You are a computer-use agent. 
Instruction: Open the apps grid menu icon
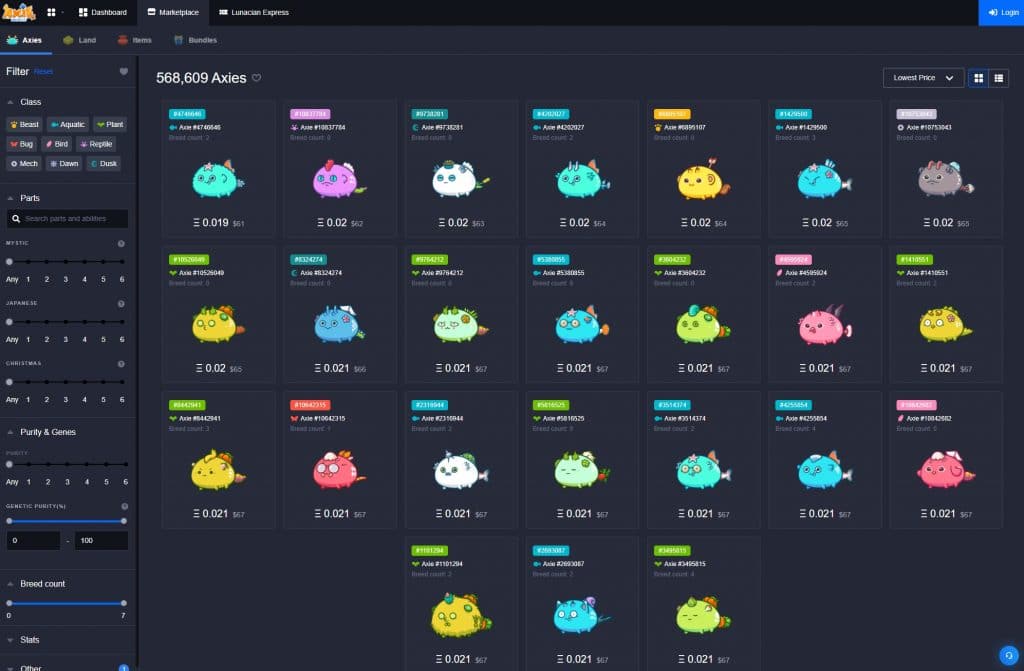click(x=51, y=12)
